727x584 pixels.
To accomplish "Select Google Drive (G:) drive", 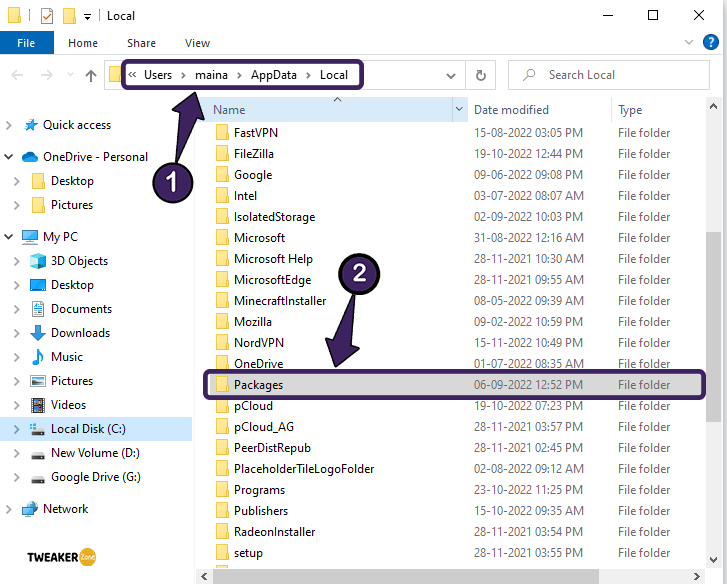I will (x=96, y=477).
